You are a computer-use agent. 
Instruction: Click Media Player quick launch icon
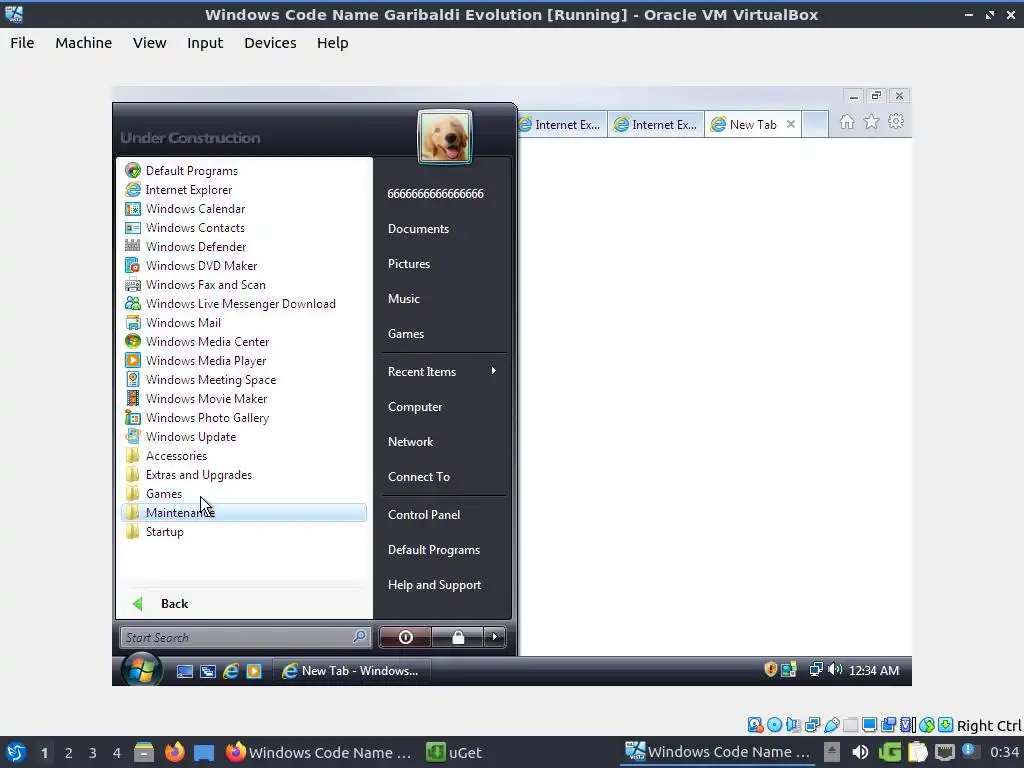tap(253, 671)
